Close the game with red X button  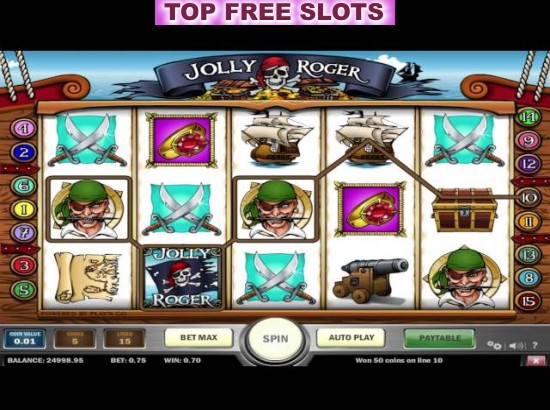[536, 361]
